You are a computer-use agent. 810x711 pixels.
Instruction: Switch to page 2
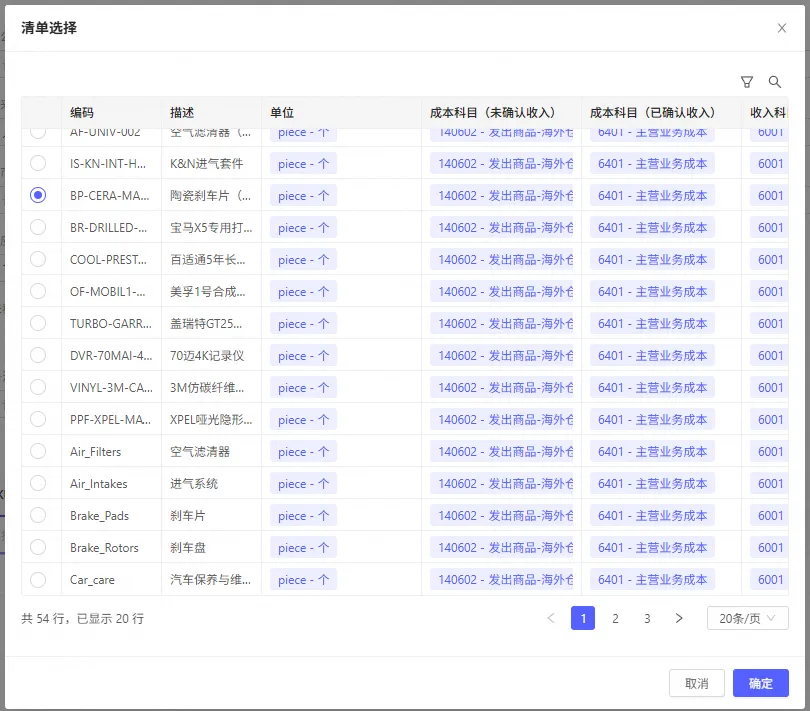(615, 618)
